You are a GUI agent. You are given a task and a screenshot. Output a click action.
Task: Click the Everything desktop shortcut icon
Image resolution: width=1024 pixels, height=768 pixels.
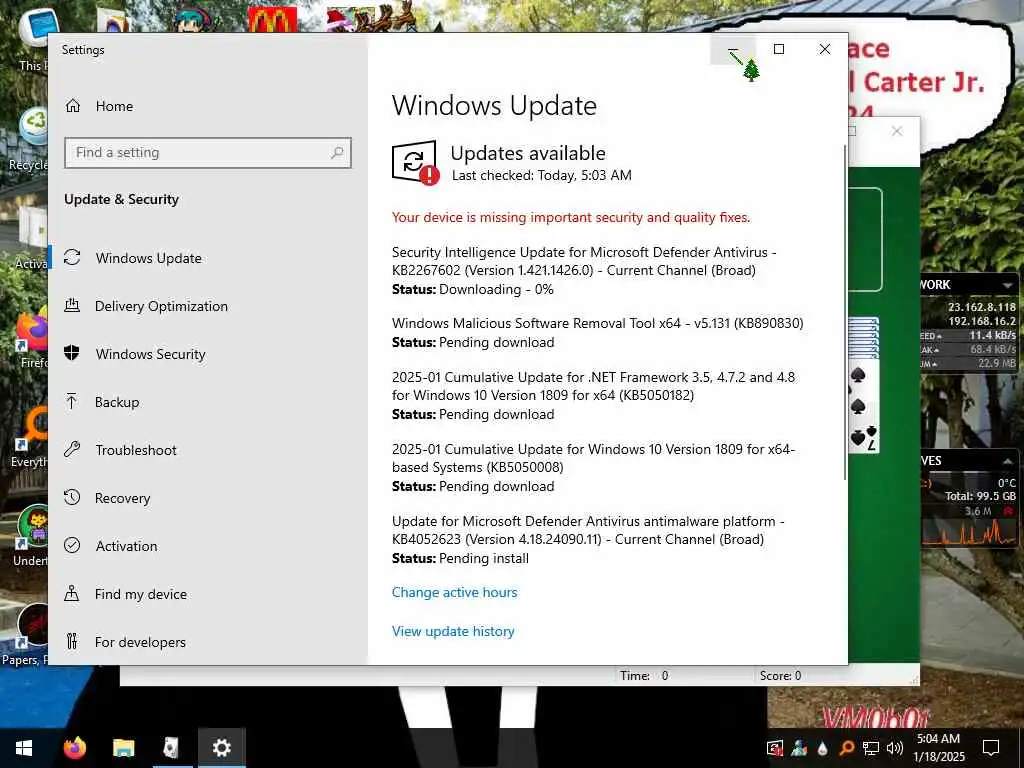(x=34, y=427)
